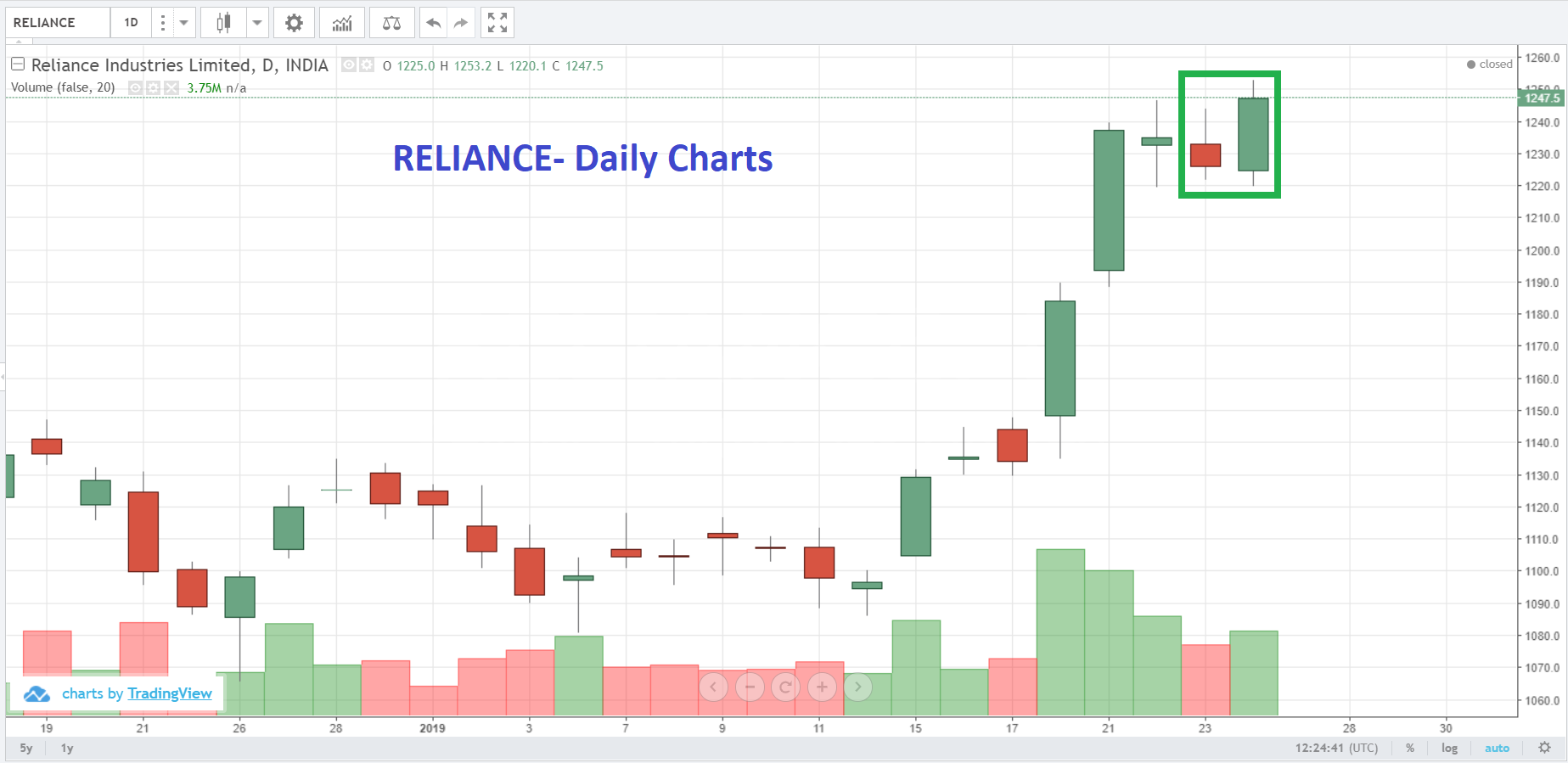Click the RELIANCE symbol input field

click(58, 23)
